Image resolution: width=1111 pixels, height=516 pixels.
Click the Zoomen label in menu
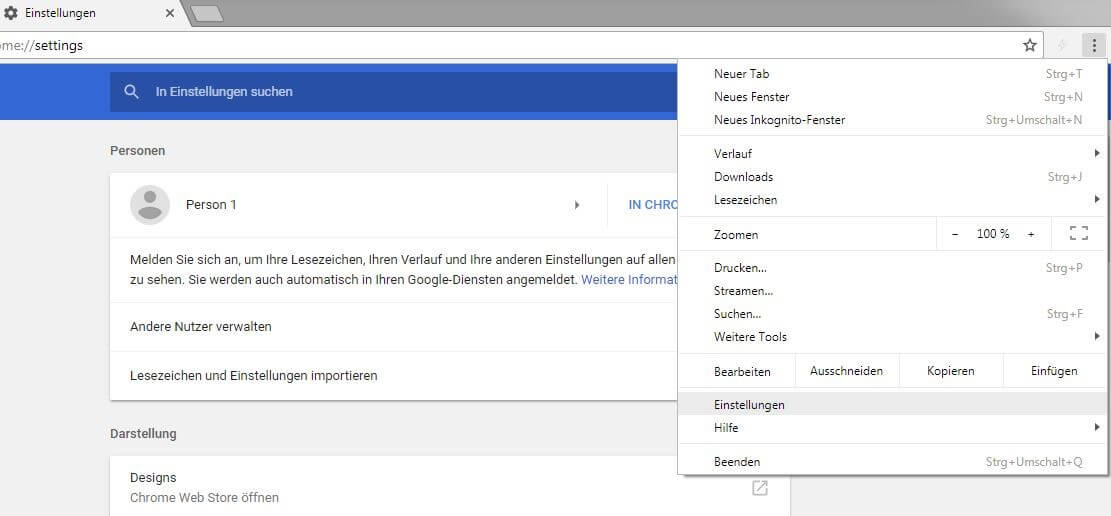(x=736, y=235)
